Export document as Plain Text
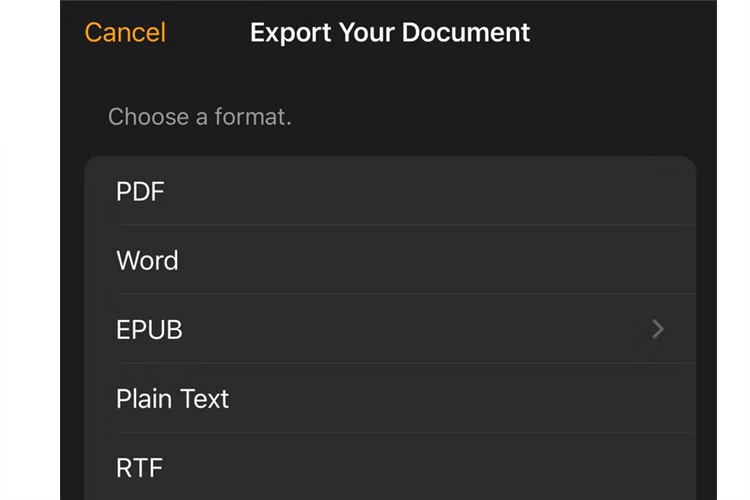The image size is (750, 500). pos(173,398)
